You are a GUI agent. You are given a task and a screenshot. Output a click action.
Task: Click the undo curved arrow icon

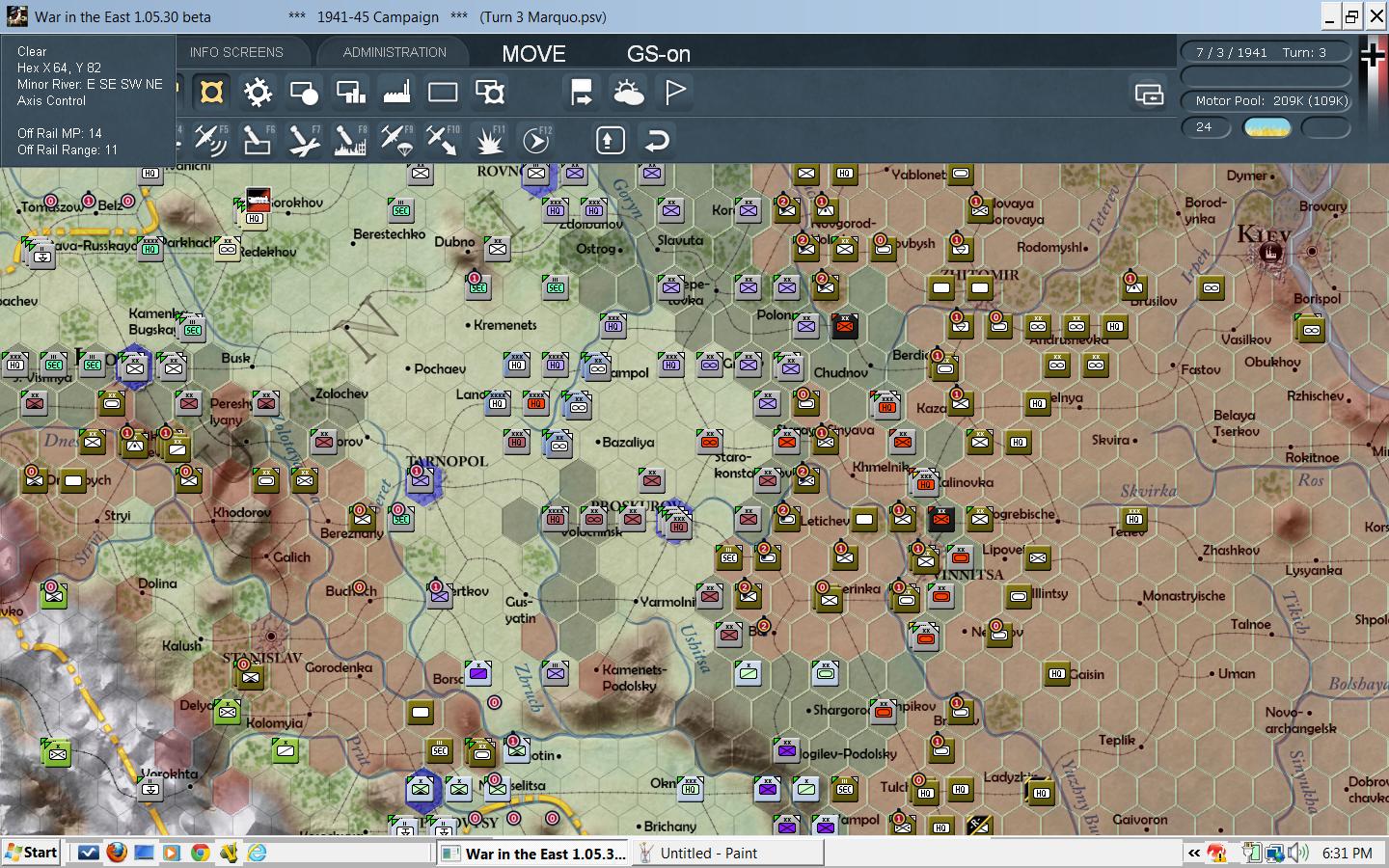pos(657,141)
